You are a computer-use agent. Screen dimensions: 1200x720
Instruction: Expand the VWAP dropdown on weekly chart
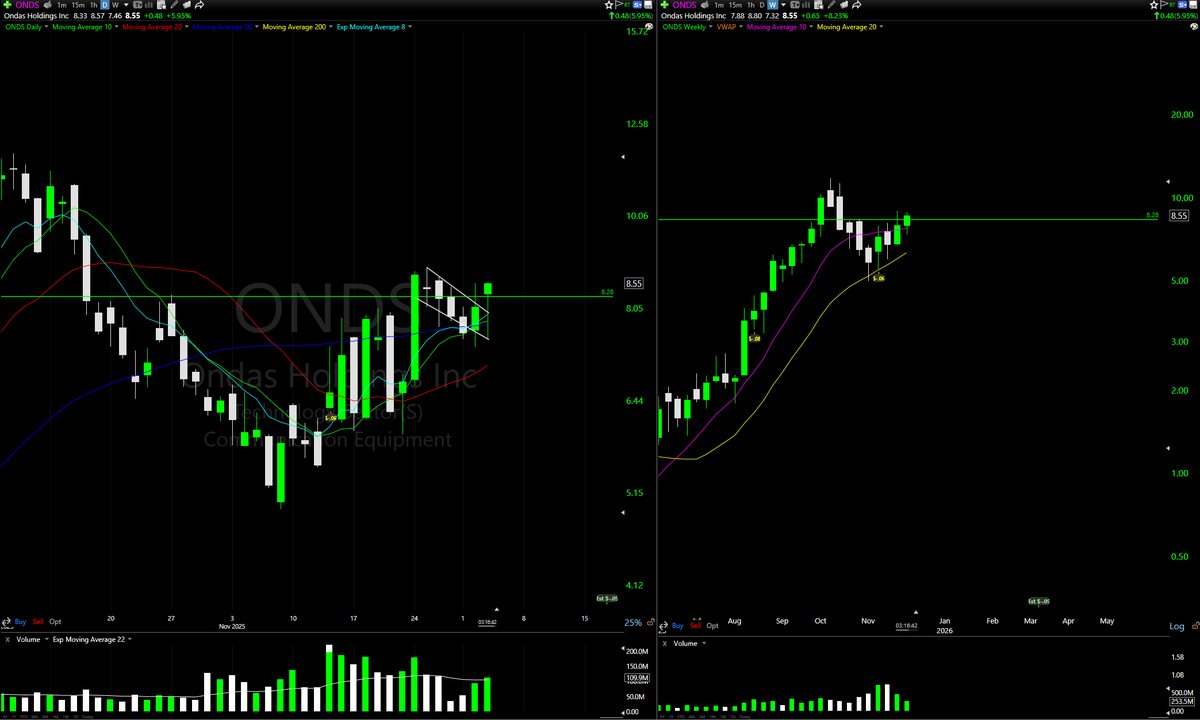(741, 27)
